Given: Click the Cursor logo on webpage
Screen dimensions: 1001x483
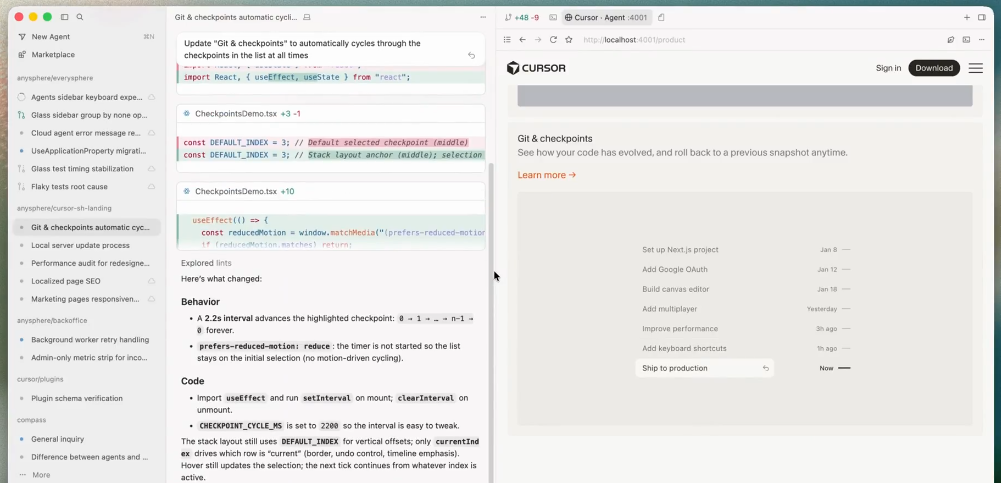Looking at the screenshot, I should (x=536, y=68).
